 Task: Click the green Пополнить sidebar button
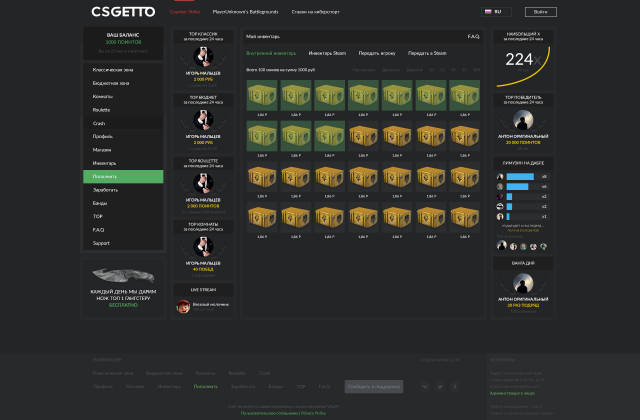(123, 176)
